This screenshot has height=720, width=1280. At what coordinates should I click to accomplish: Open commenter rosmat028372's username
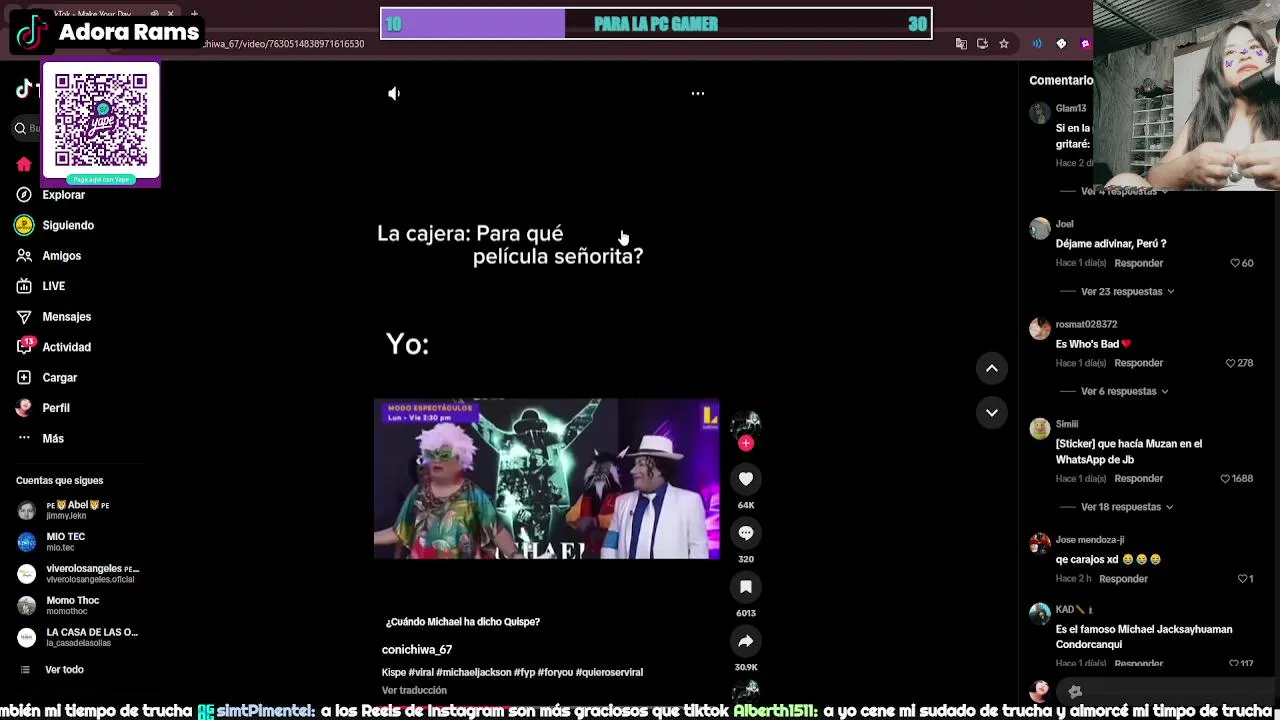coord(1086,324)
